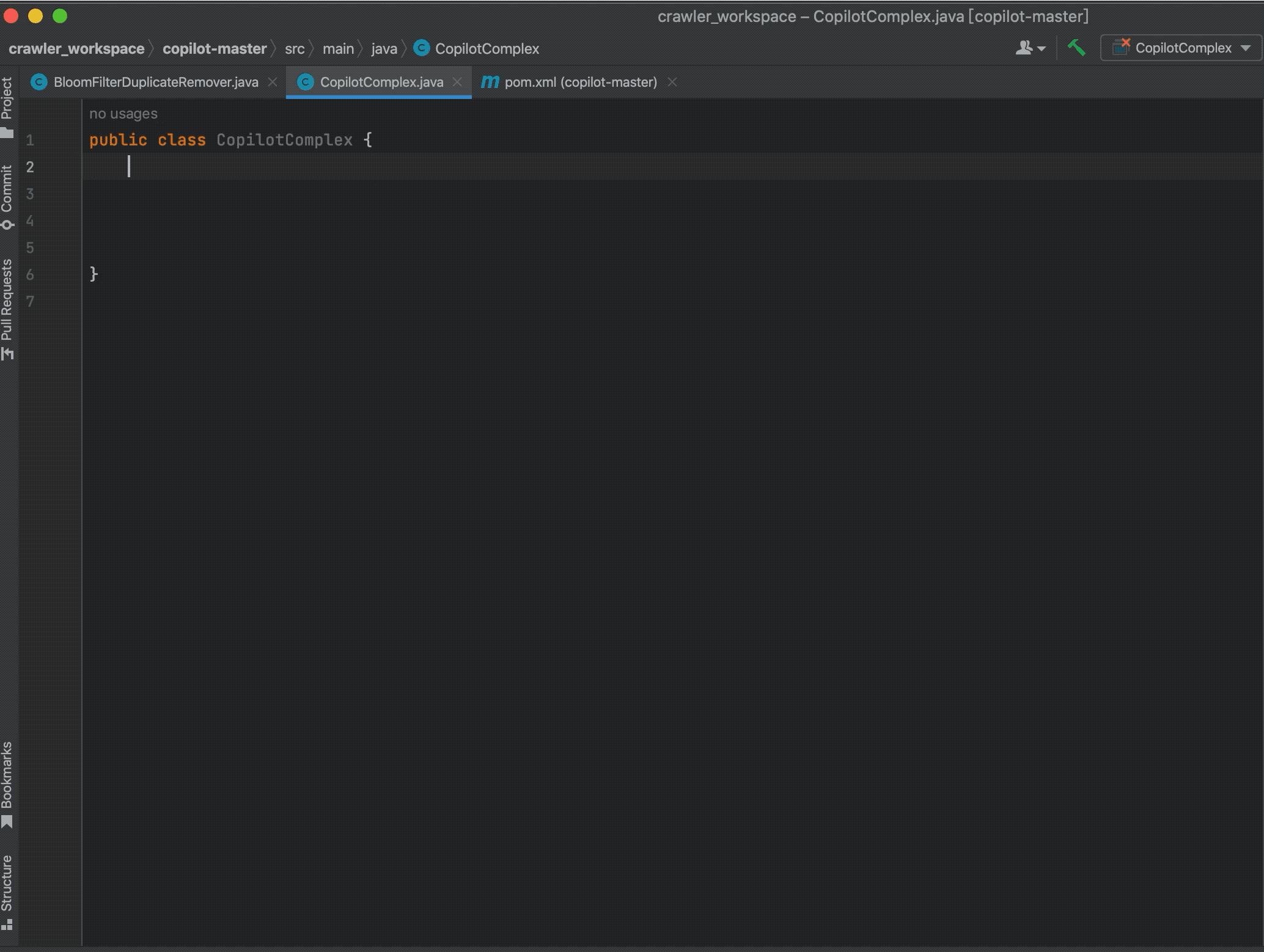Close the pom.xml tab
Image resolution: width=1264 pixels, height=952 pixels.
(672, 82)
